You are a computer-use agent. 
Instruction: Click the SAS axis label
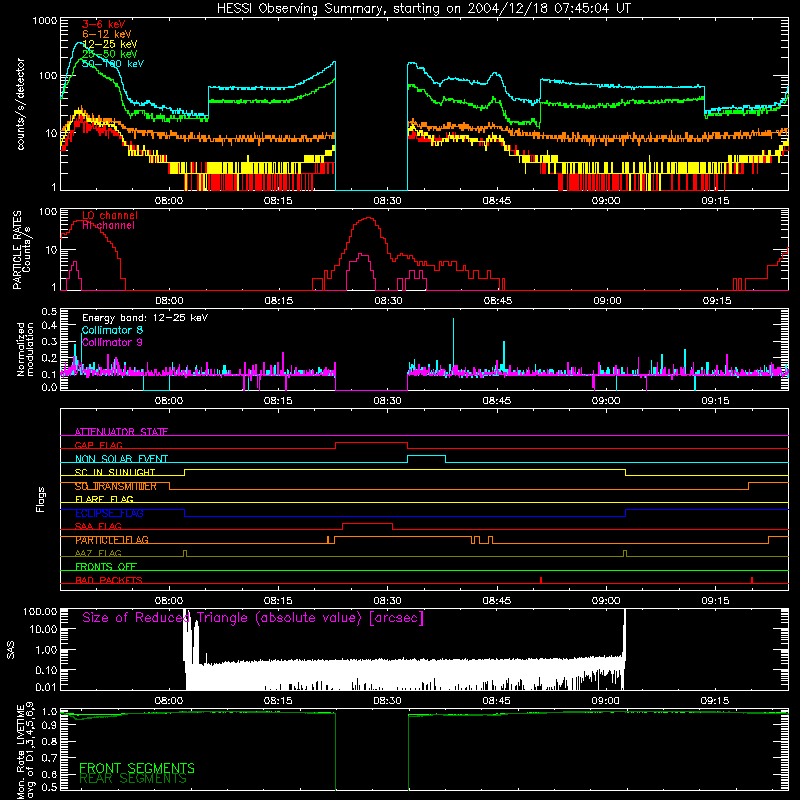[x=11, y=650]
